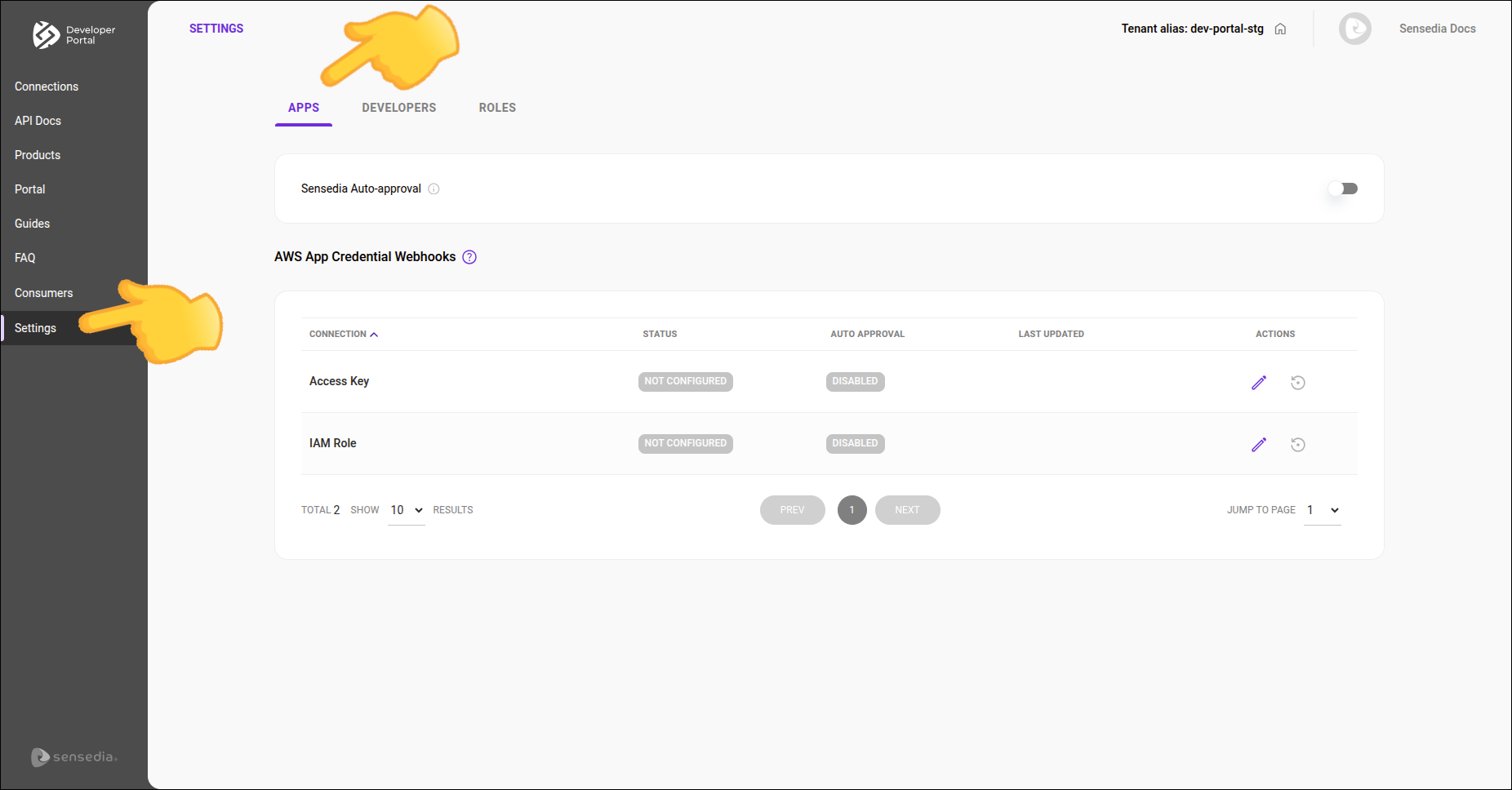Select page 1 in pagination
Image resolution: width=1512 pixels, height=790 pixels.
[852, 510]
